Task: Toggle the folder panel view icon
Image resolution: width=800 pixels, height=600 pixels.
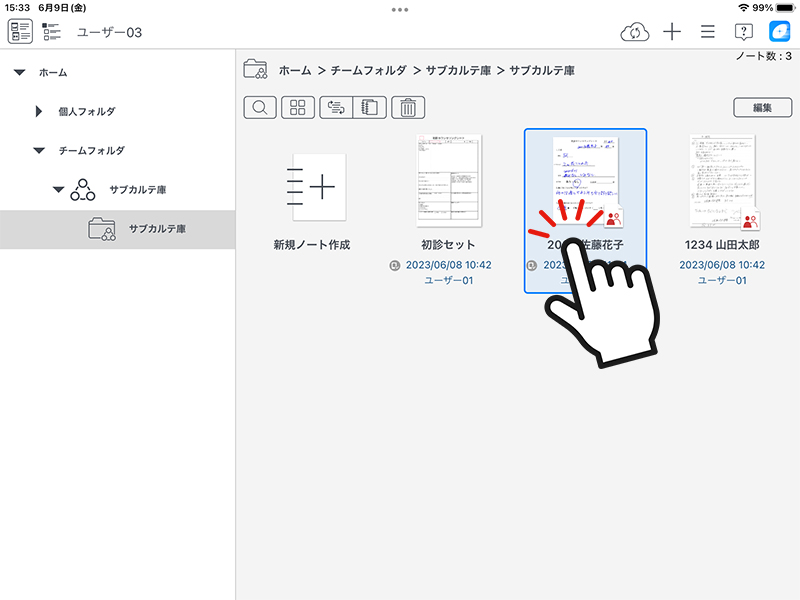Action: [20, 32]
